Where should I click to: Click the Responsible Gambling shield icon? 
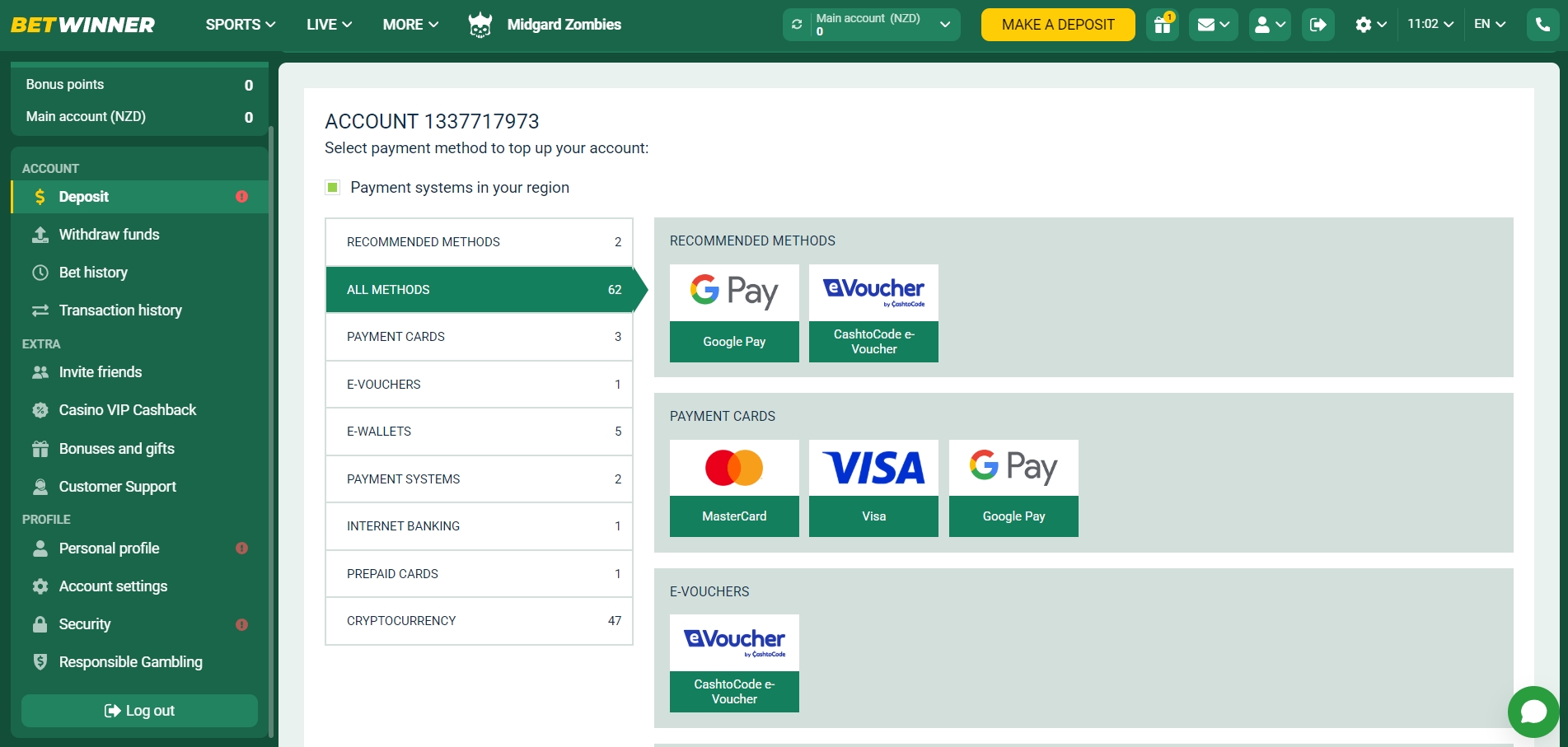[x=40, y=662]
